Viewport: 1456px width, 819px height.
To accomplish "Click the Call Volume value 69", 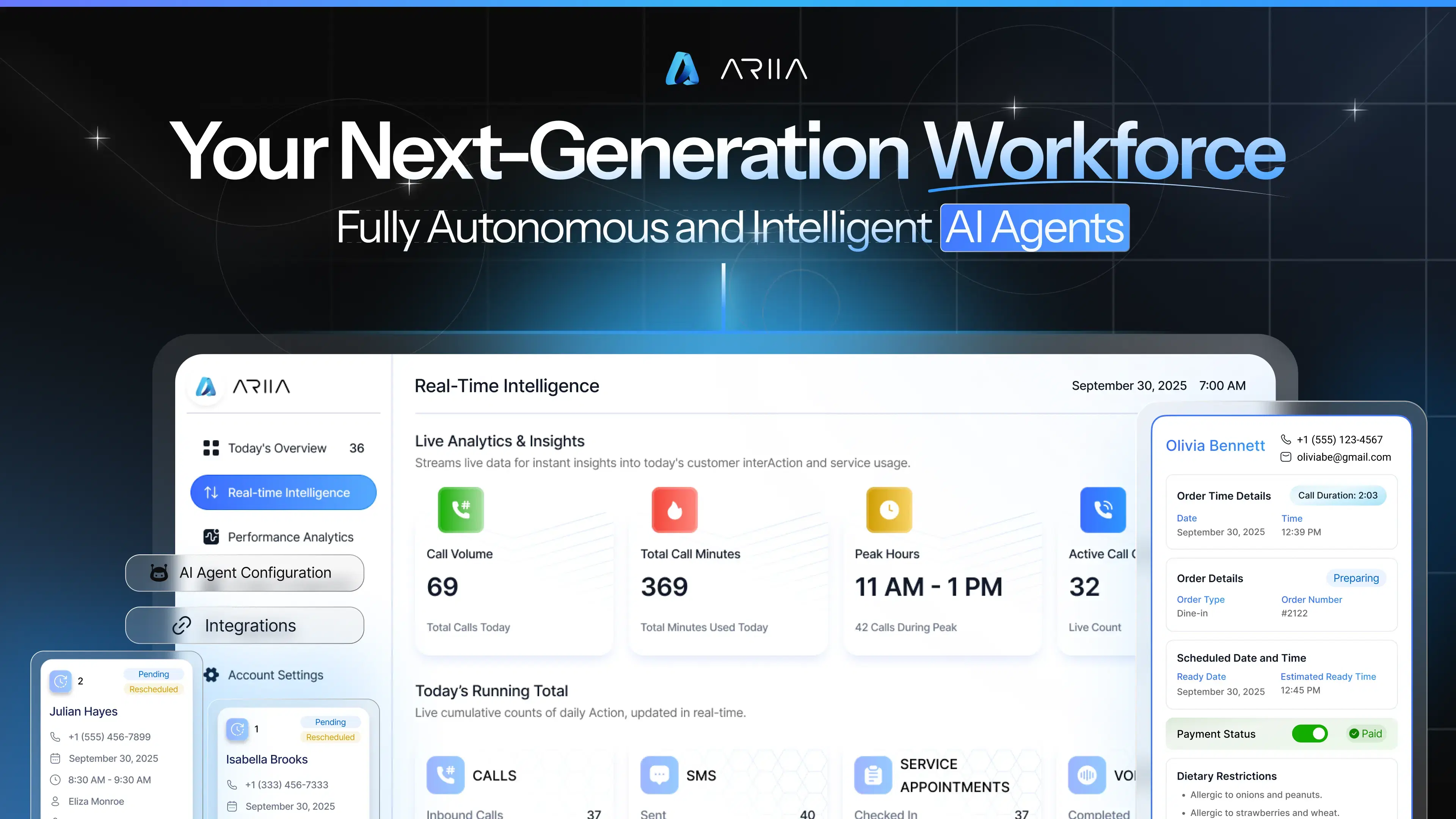I will pyautogui.click(x=442, y=587).
